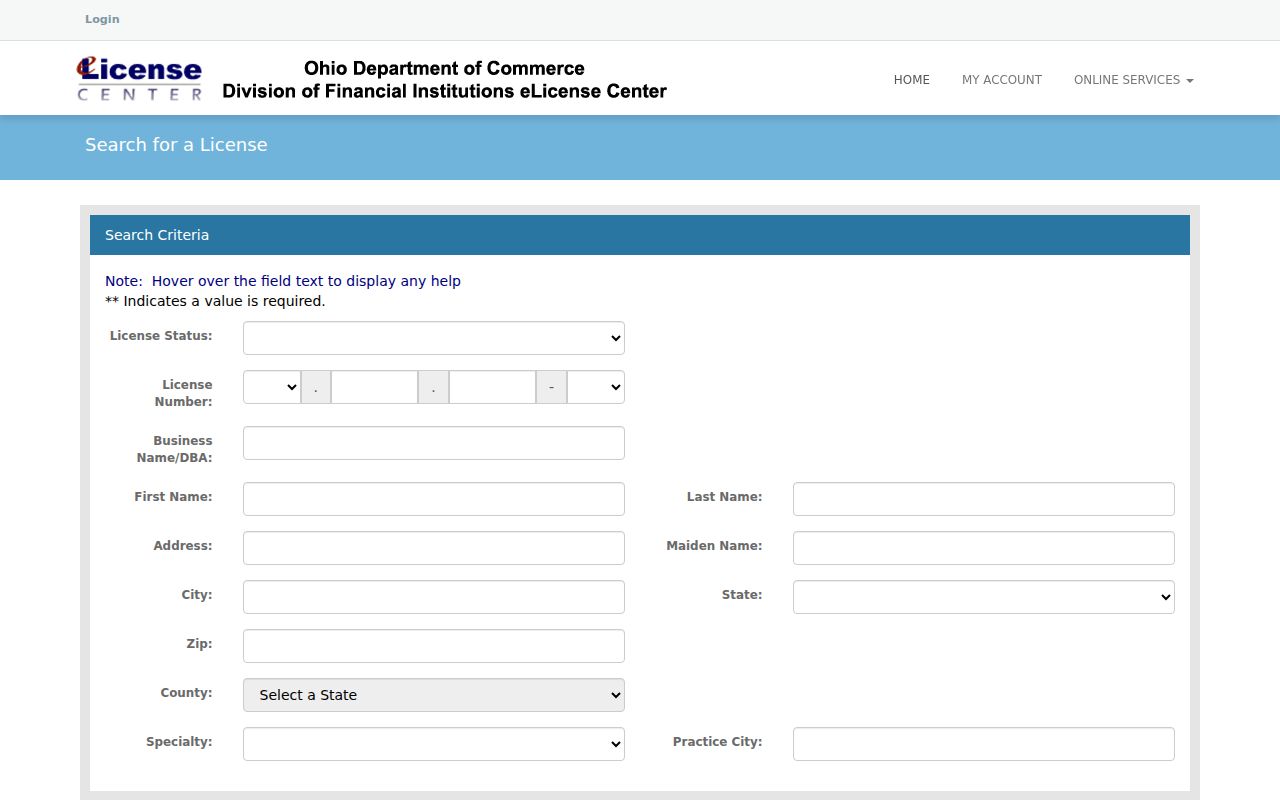This screenshot has height=800, width=1280.
Task: Click the 'License Status:' label
Action: point(161,336)
